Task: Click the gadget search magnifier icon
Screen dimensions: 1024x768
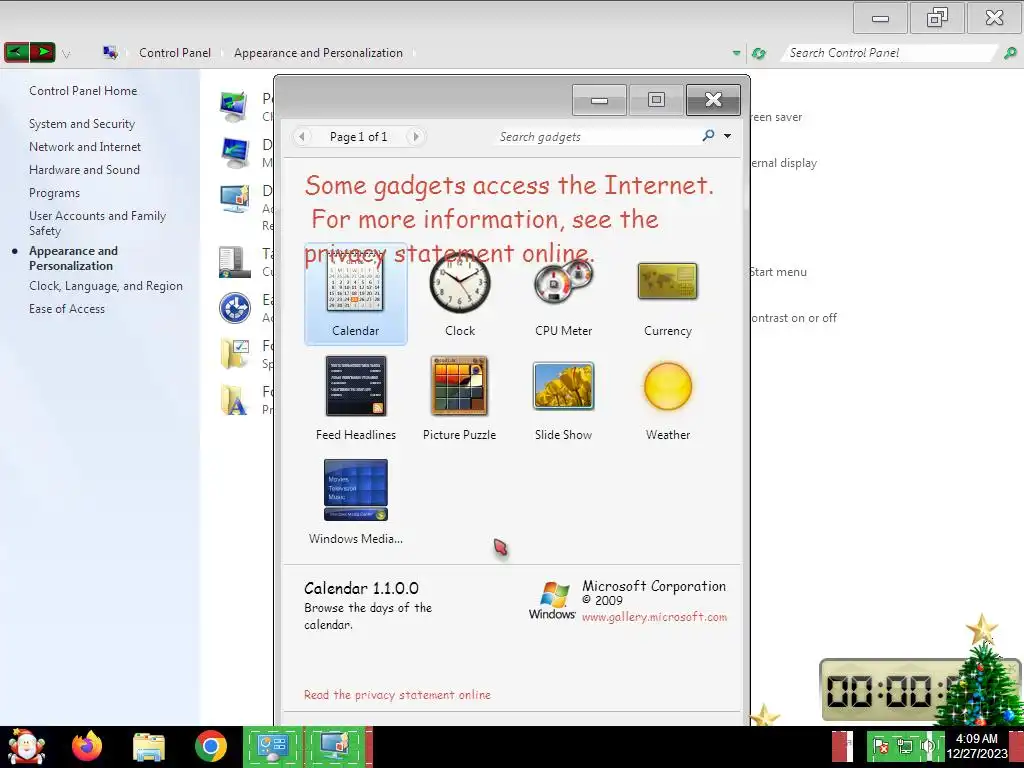Action: click(x=709, y=136)
